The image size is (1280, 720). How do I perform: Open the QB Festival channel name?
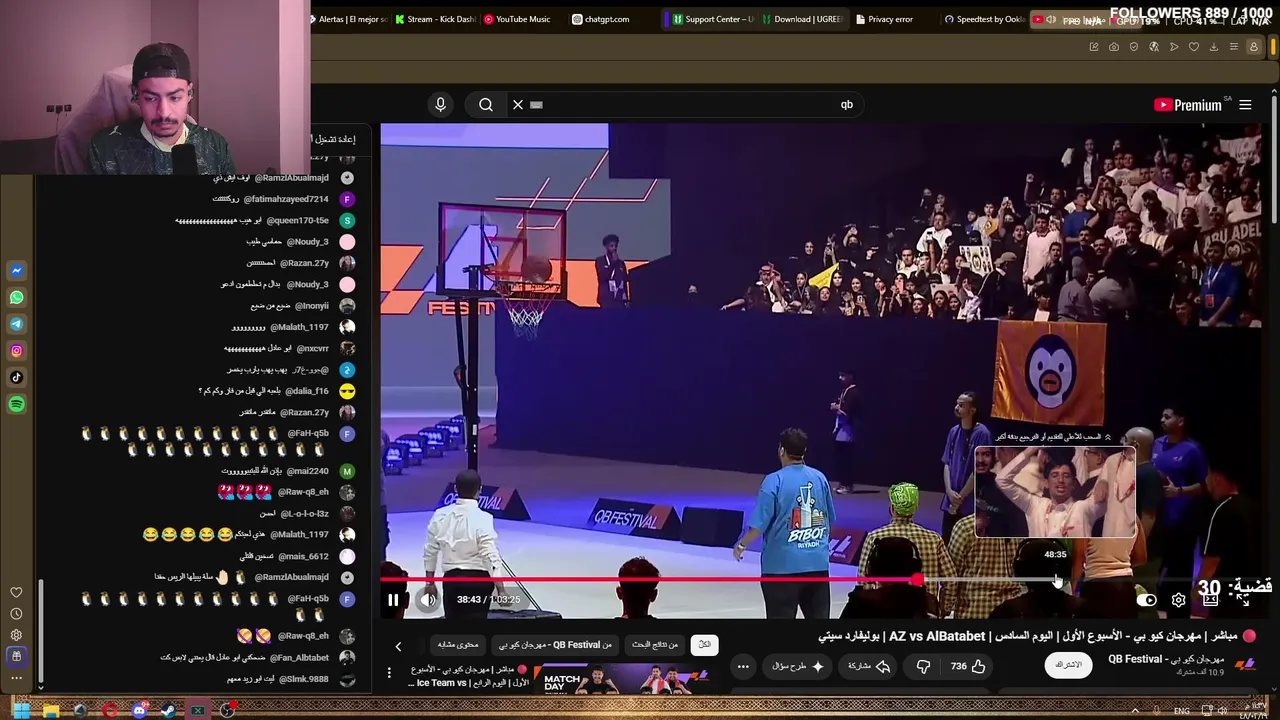pyautogui.click(x=1165, y=659)
